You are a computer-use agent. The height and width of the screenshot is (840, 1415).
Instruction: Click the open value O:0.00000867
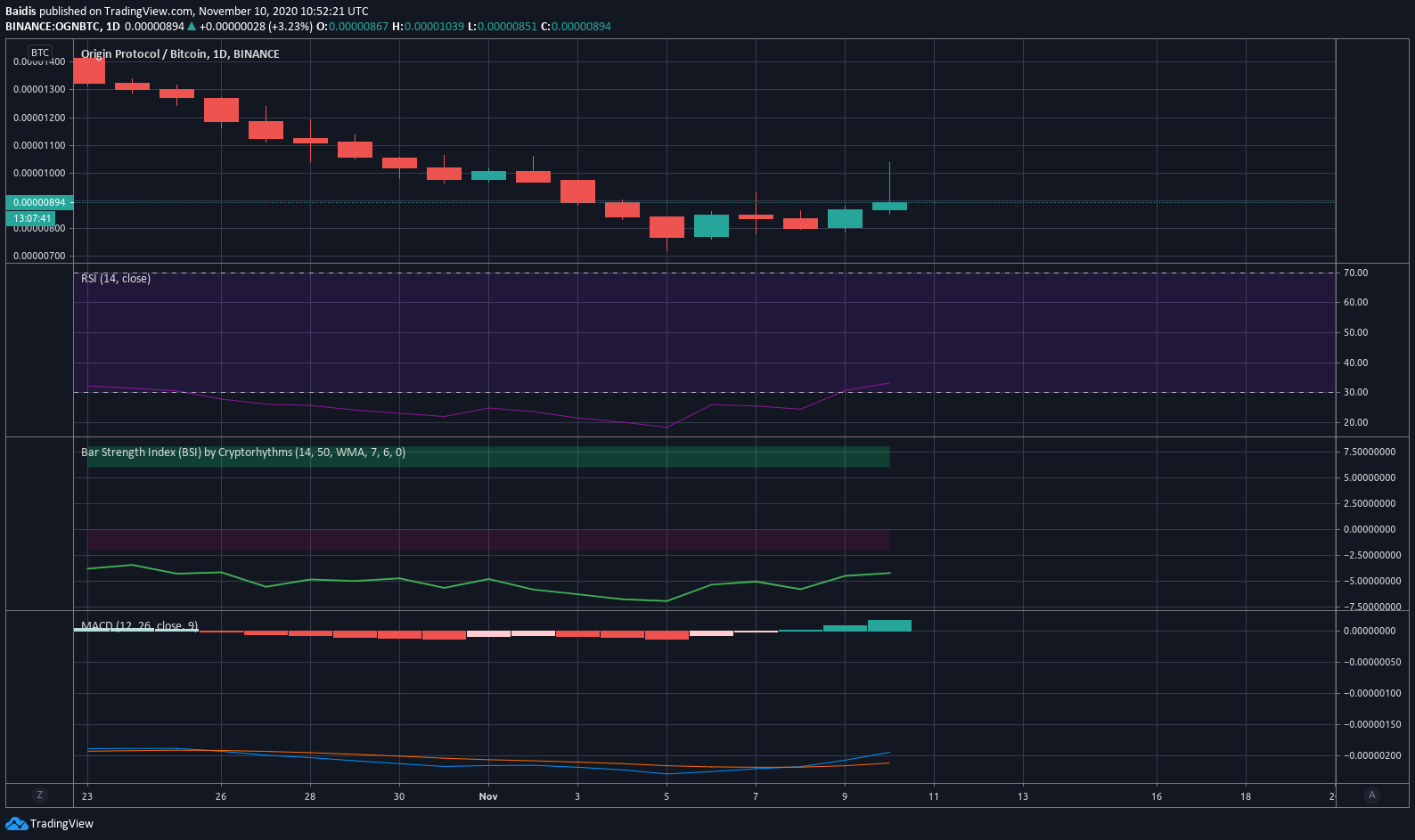click(x=353, y=27)
